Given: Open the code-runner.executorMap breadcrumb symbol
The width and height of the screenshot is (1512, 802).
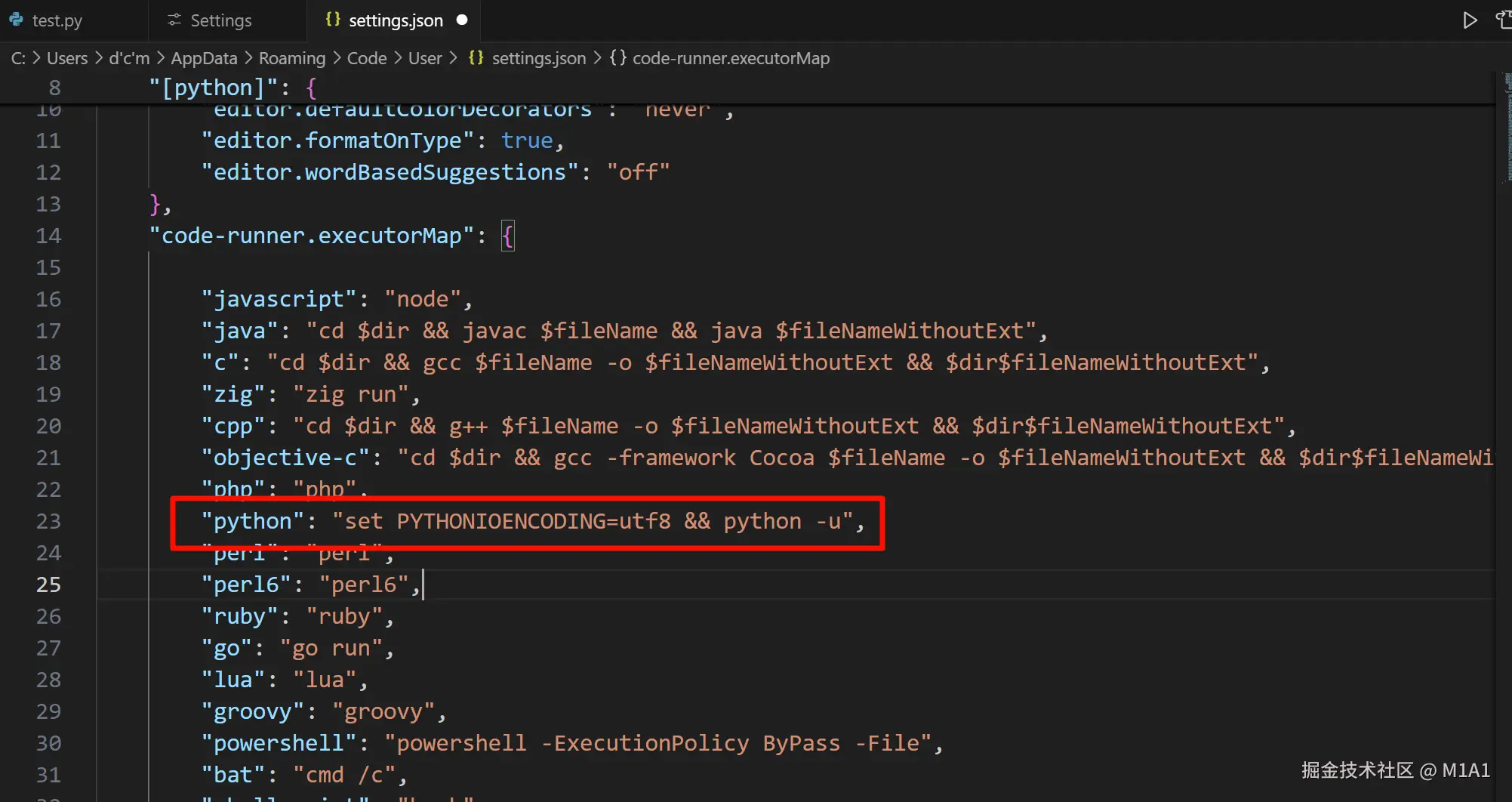Looking at the screenshot, I should 731,58.
